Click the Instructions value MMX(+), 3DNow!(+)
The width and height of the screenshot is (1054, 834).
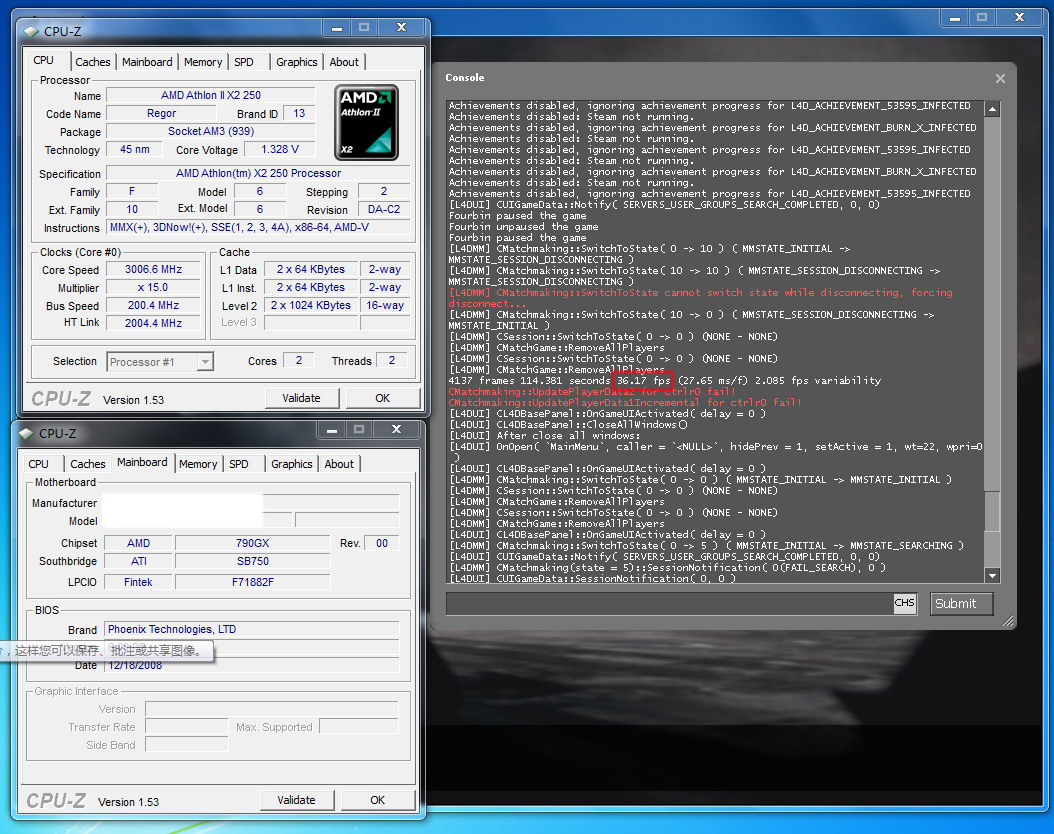point(258,227)
